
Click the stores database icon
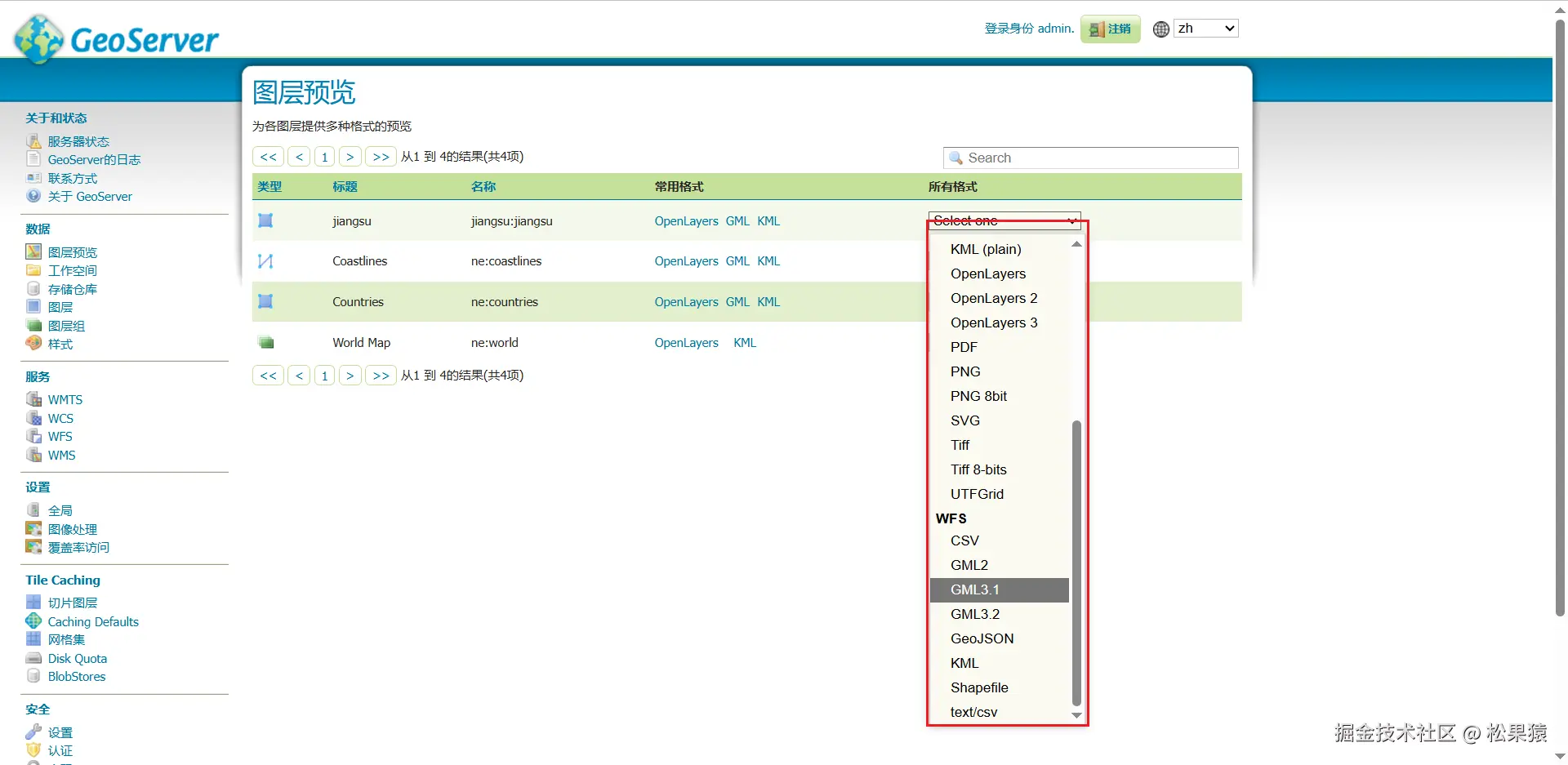tap(33, 289)
